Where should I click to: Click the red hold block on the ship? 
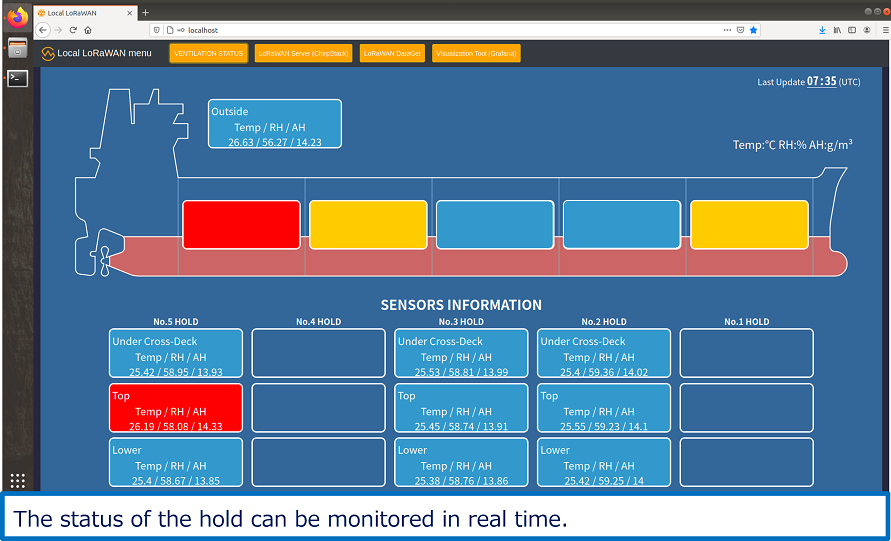(241, 224)
